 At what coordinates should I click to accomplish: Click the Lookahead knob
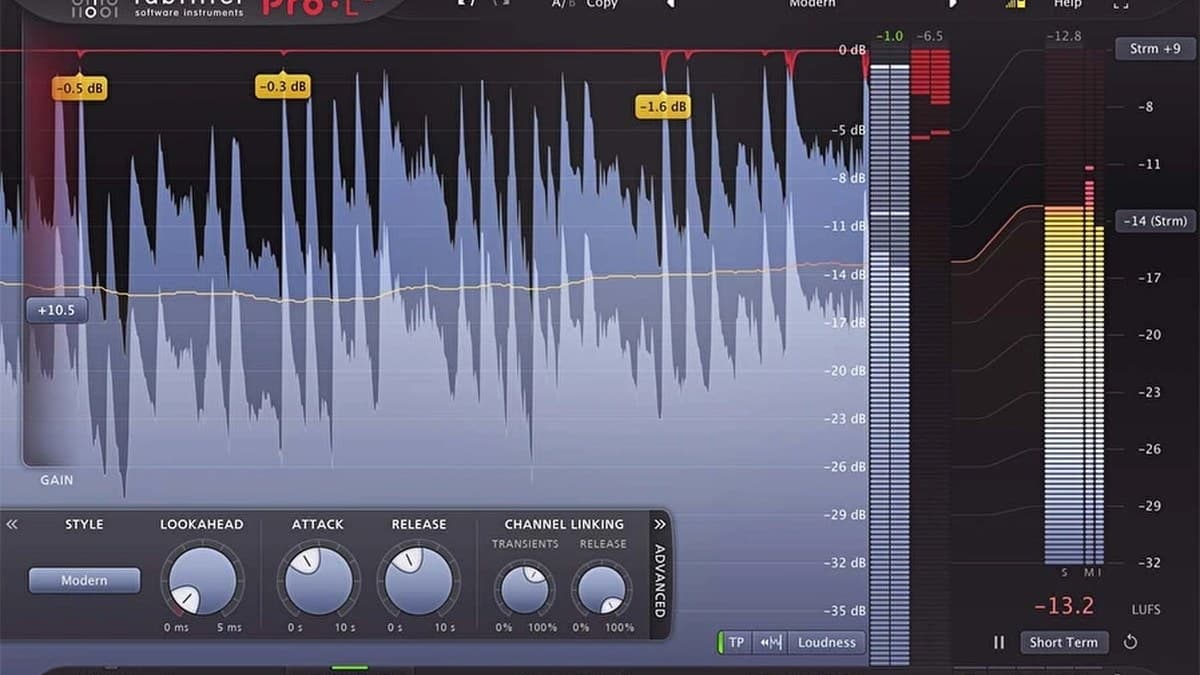[202, 580]
